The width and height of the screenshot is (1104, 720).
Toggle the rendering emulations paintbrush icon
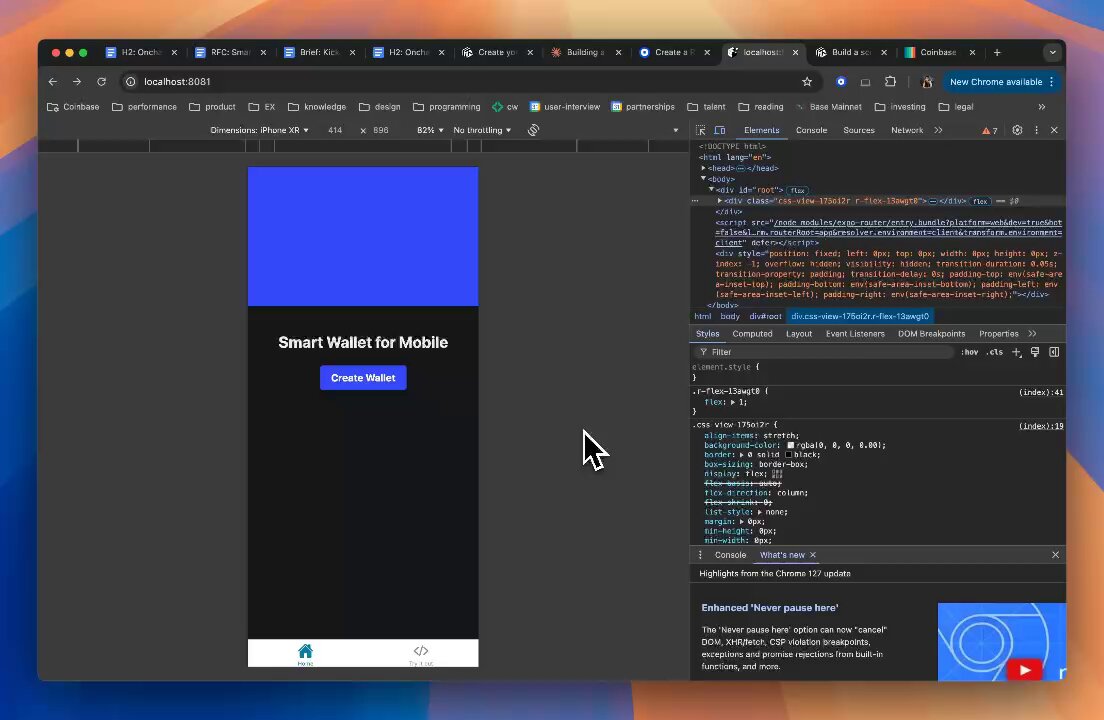tap(1035, 352)
